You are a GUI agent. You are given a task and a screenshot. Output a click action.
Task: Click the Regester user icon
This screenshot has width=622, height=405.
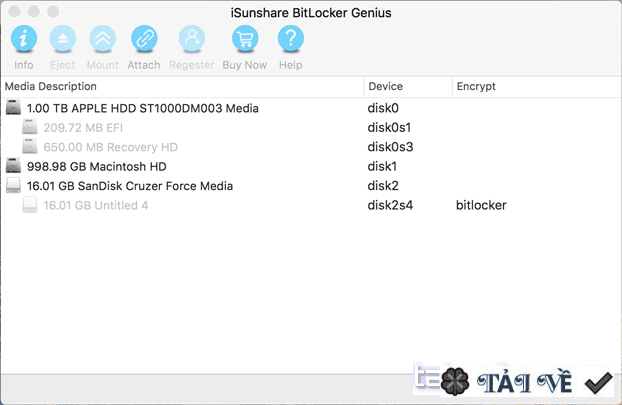pos(192,38)
